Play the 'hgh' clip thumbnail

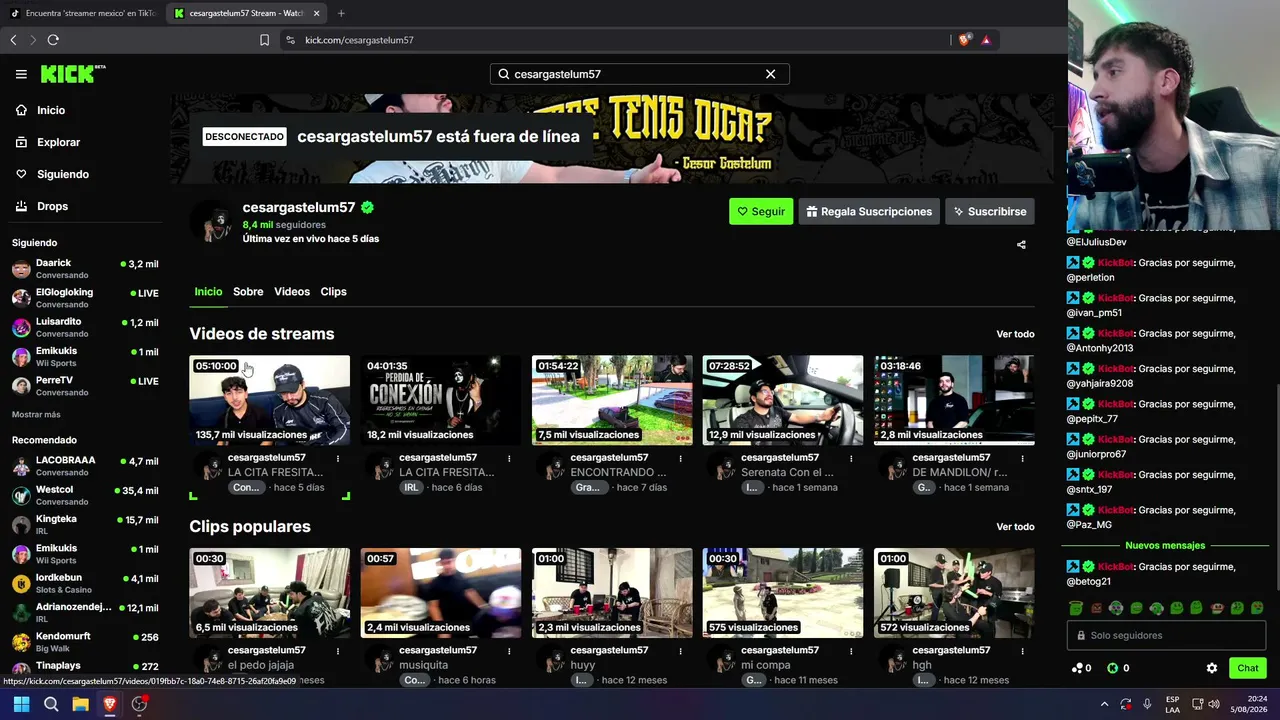[x=954, y=593]
